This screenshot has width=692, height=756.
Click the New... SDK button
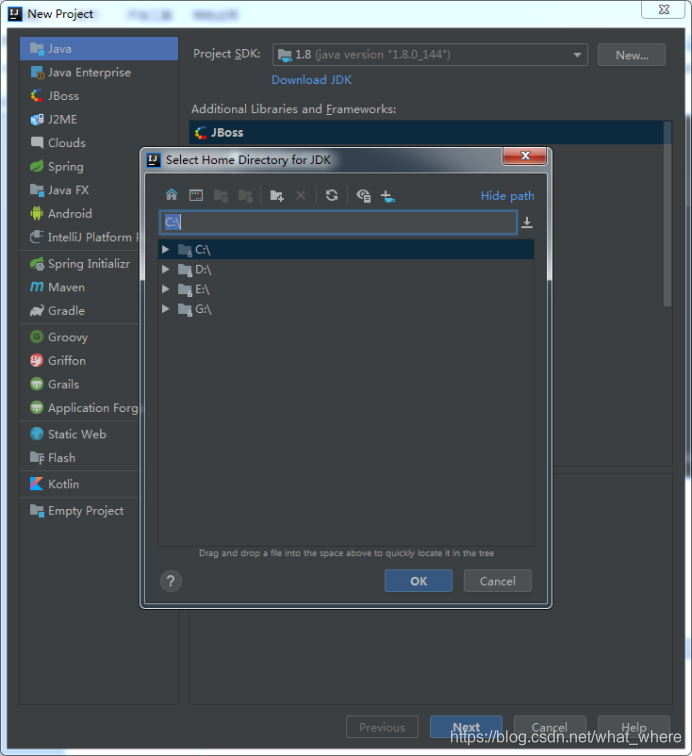pyautogui.click(x=632, y=55)
